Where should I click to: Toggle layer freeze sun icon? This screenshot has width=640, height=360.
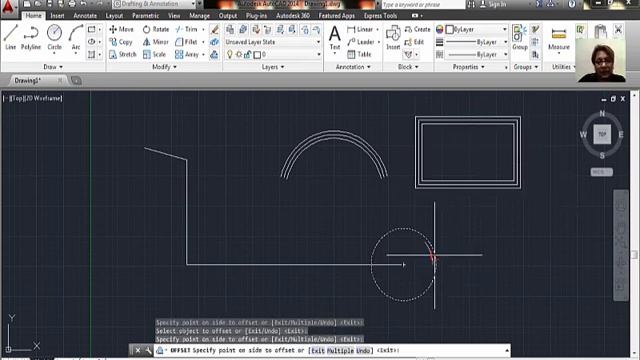239,54
